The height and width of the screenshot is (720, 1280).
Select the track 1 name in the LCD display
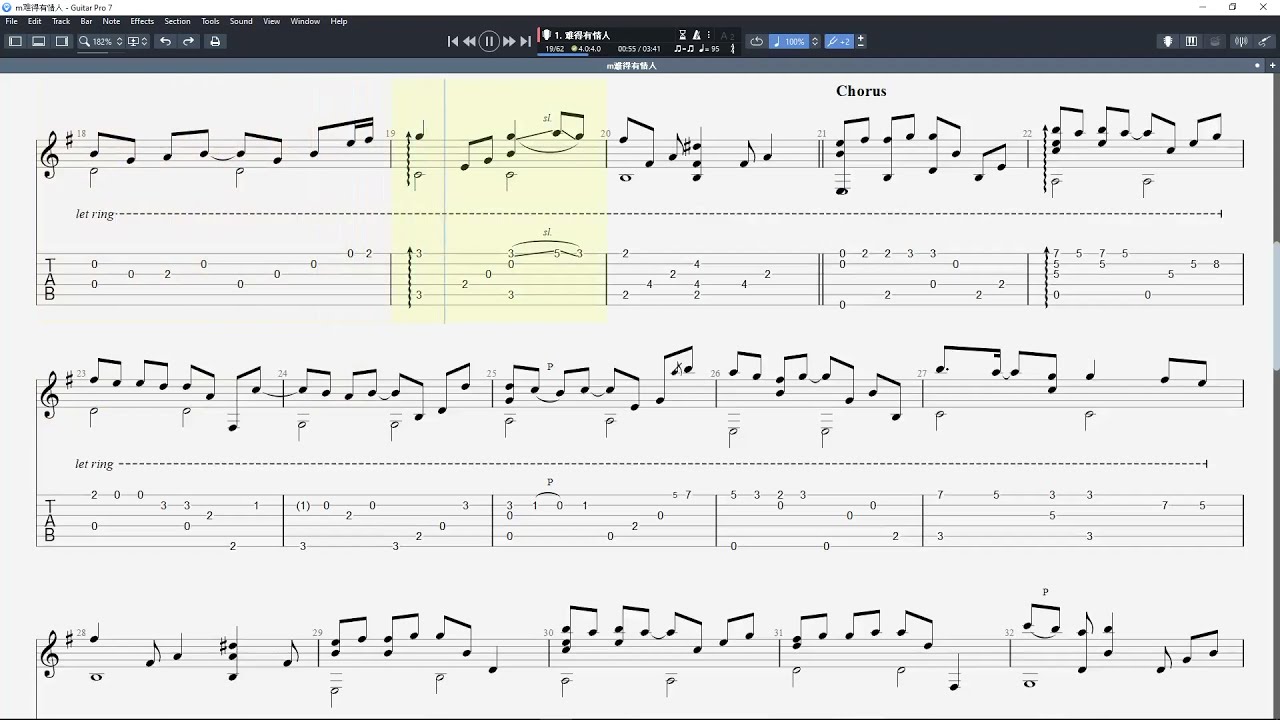(x=582, y=35)
